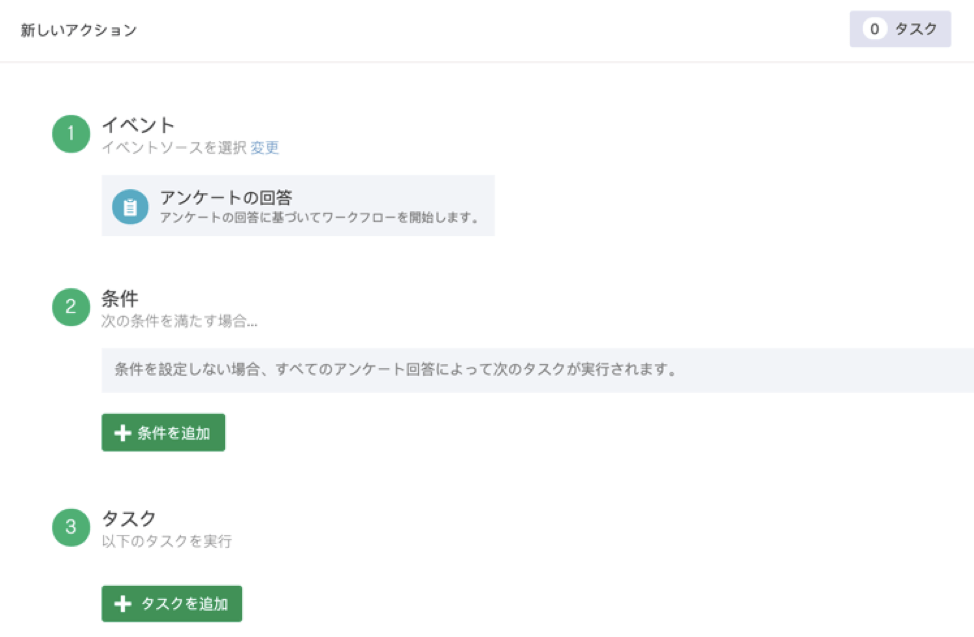Click the plus icon on 条件を追加
This screenshot has height=637, width=974.
tap(123, 433)
